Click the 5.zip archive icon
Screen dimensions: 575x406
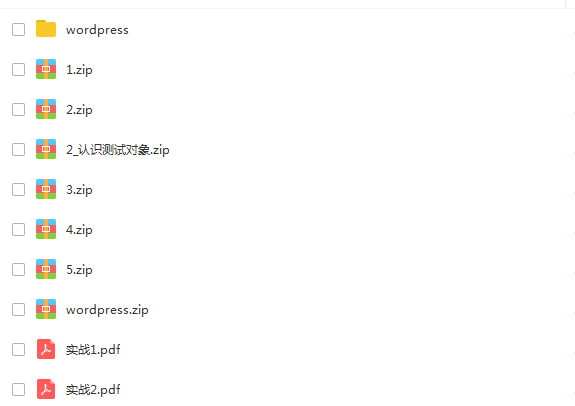point(46,269)
